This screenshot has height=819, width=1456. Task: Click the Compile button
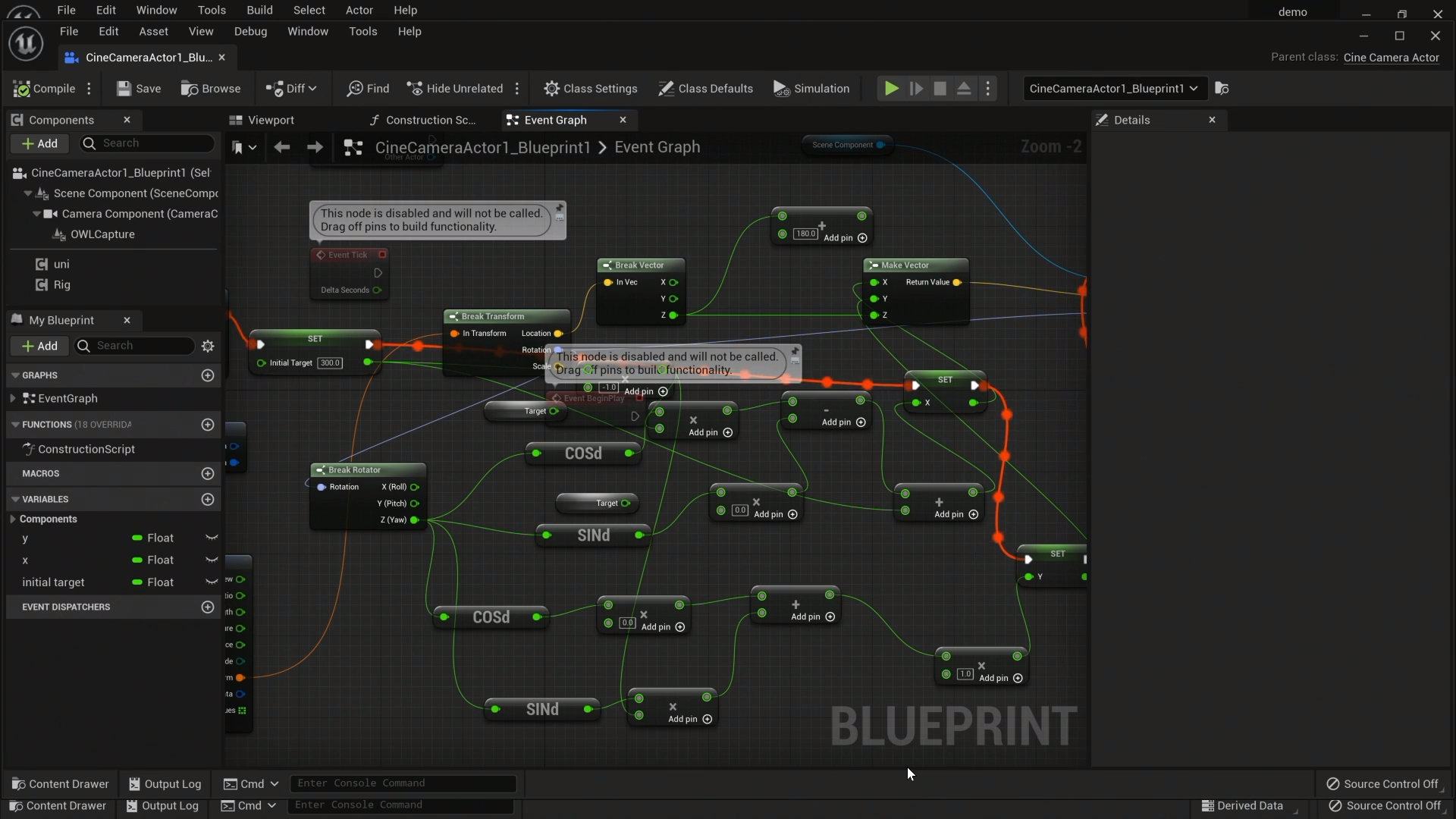coord(45,89)
